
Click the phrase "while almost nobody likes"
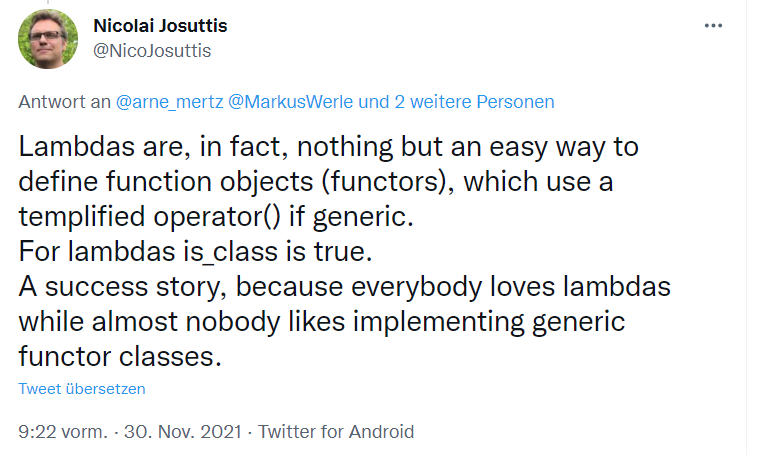click(x=182, y=322)
